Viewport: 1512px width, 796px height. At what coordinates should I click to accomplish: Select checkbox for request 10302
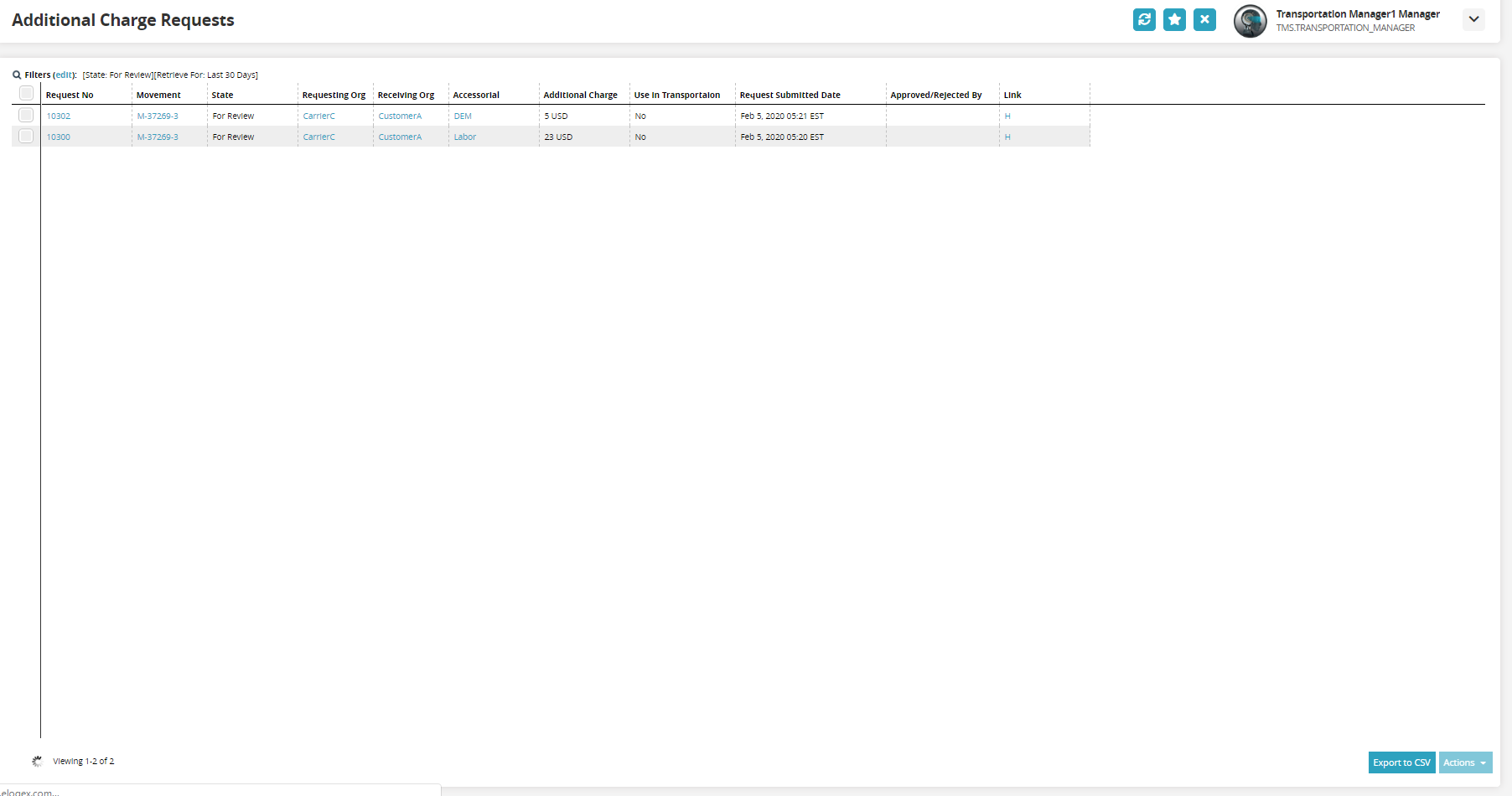[26, 115]
